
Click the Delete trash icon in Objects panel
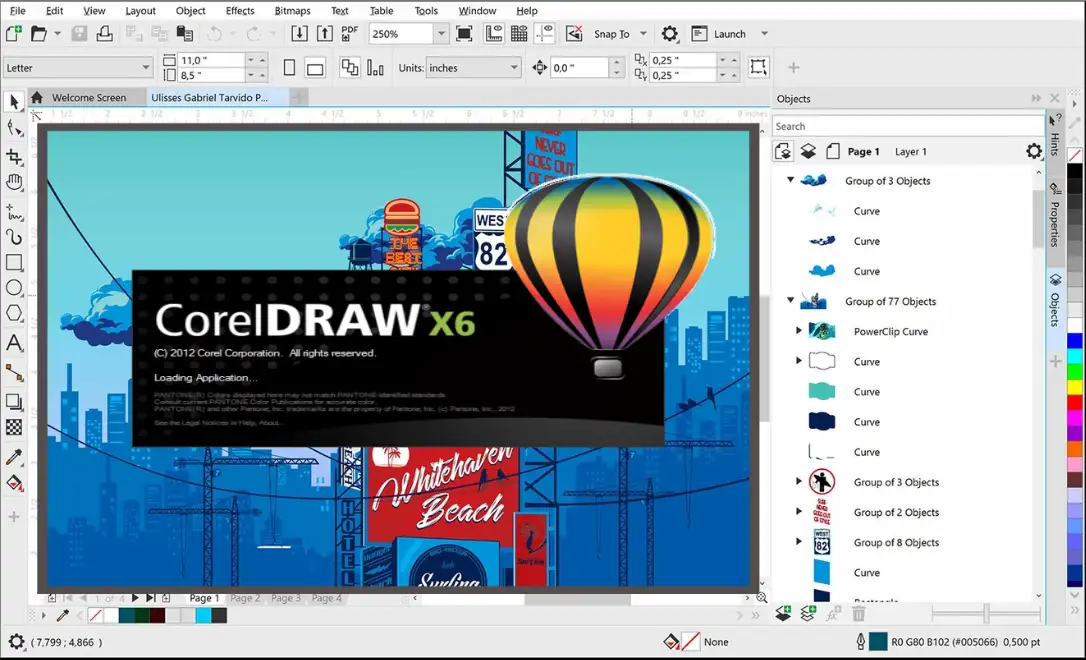coord(858,613)
